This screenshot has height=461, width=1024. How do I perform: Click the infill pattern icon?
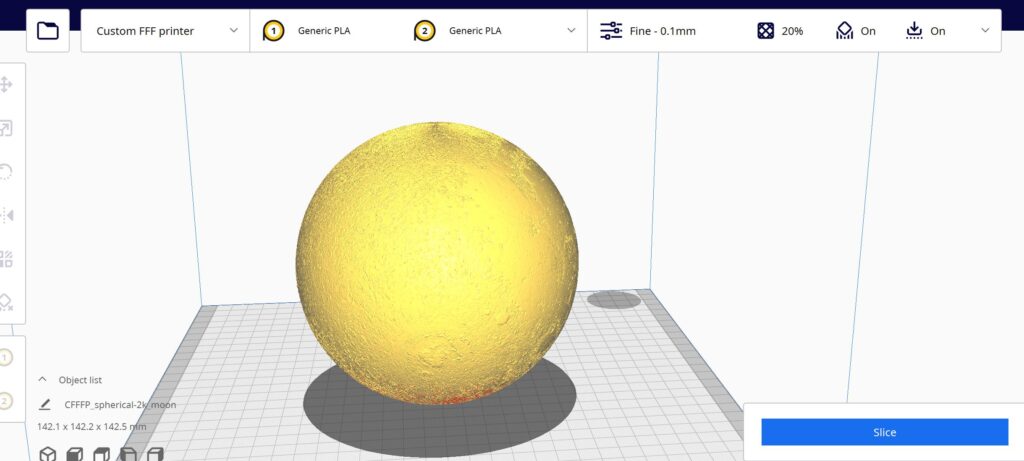[x=765, y=31]
